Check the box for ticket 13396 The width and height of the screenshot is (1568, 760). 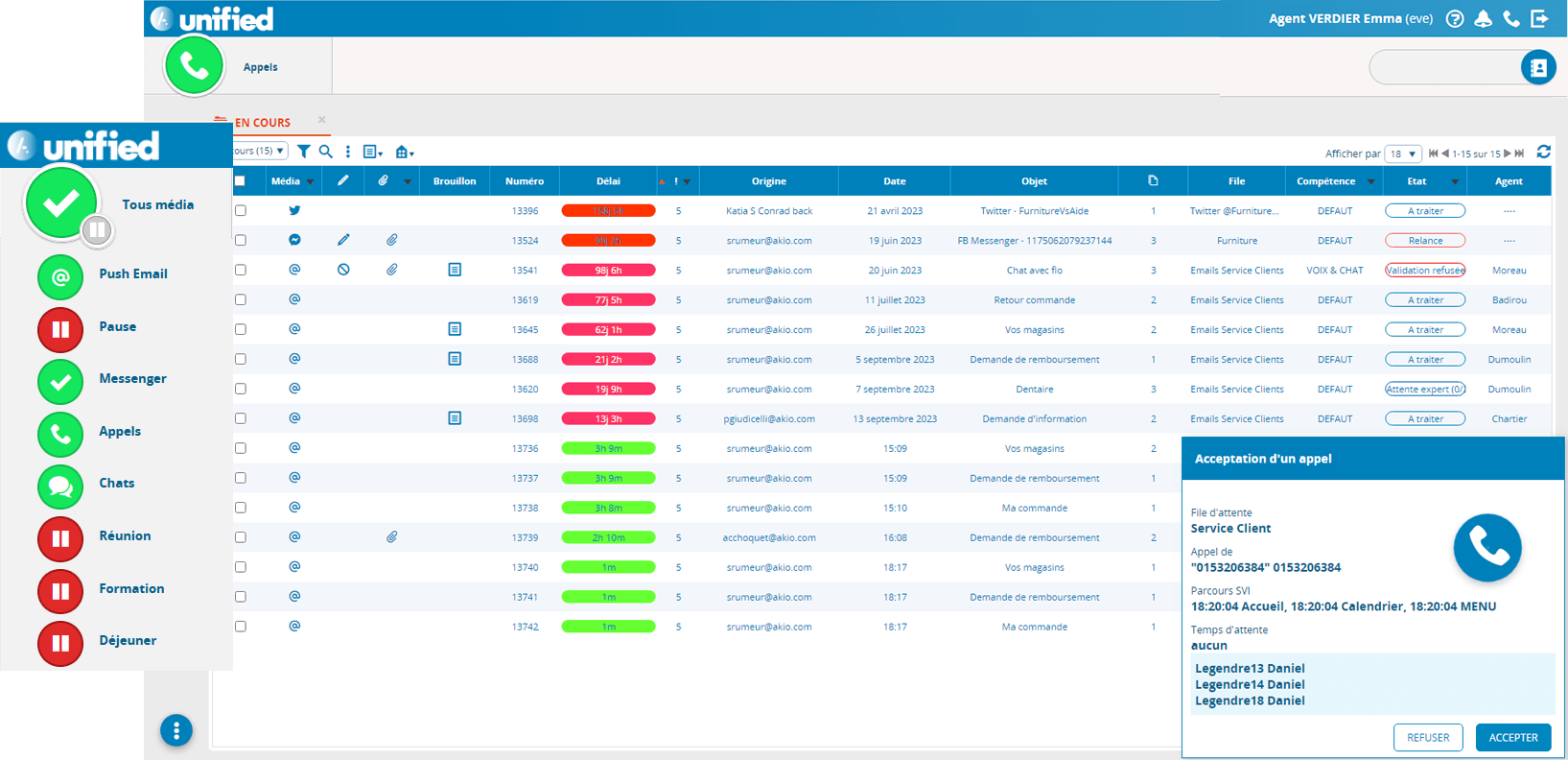[x=241, y=210]
